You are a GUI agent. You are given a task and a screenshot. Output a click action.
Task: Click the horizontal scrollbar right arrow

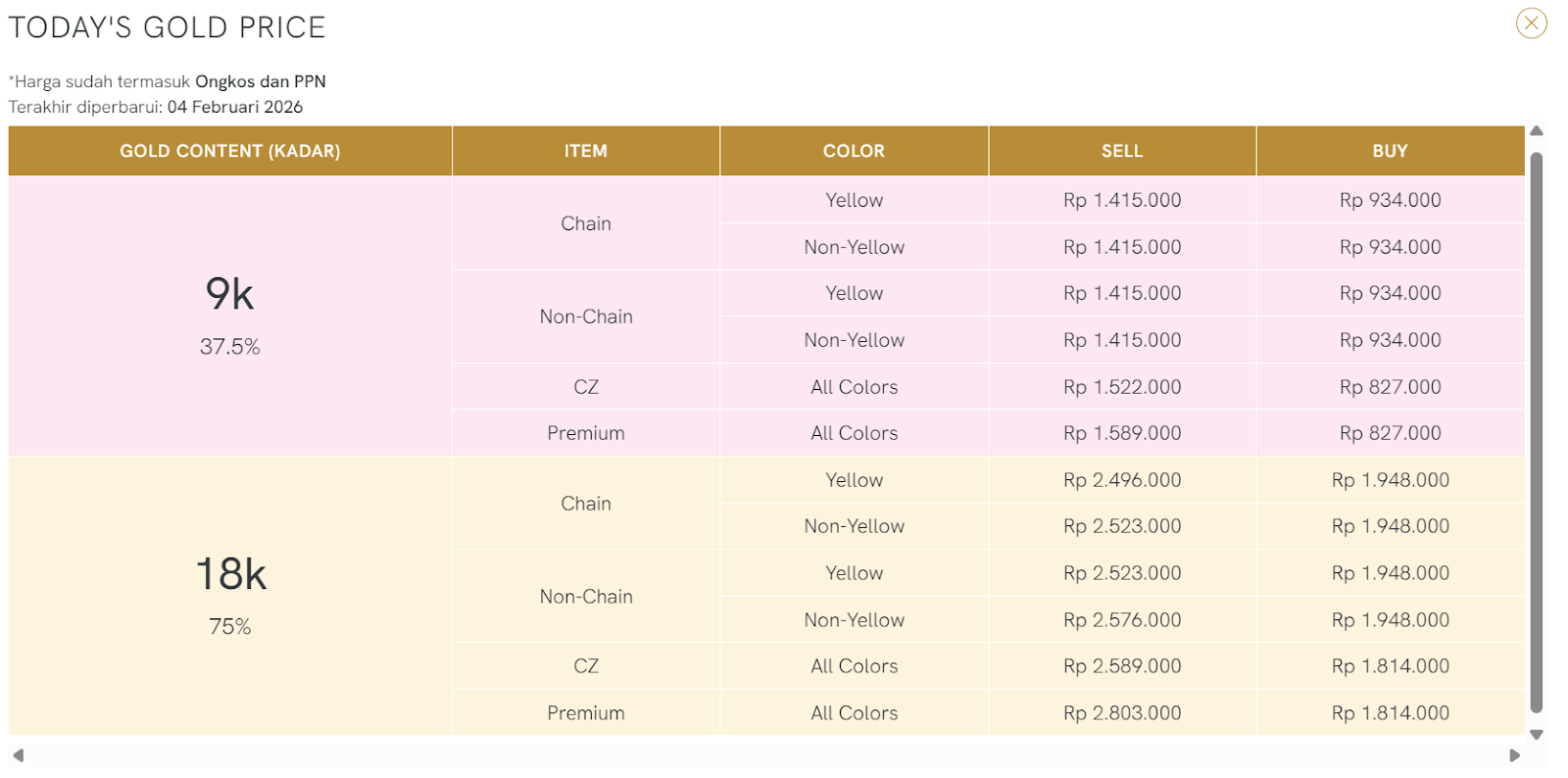coord(1514,755)
